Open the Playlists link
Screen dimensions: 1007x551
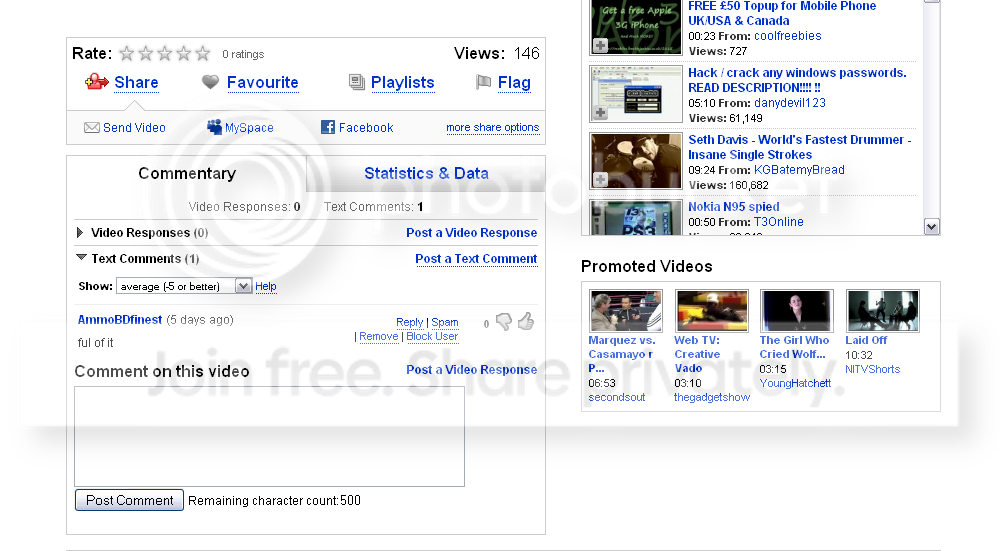[403, 82]
